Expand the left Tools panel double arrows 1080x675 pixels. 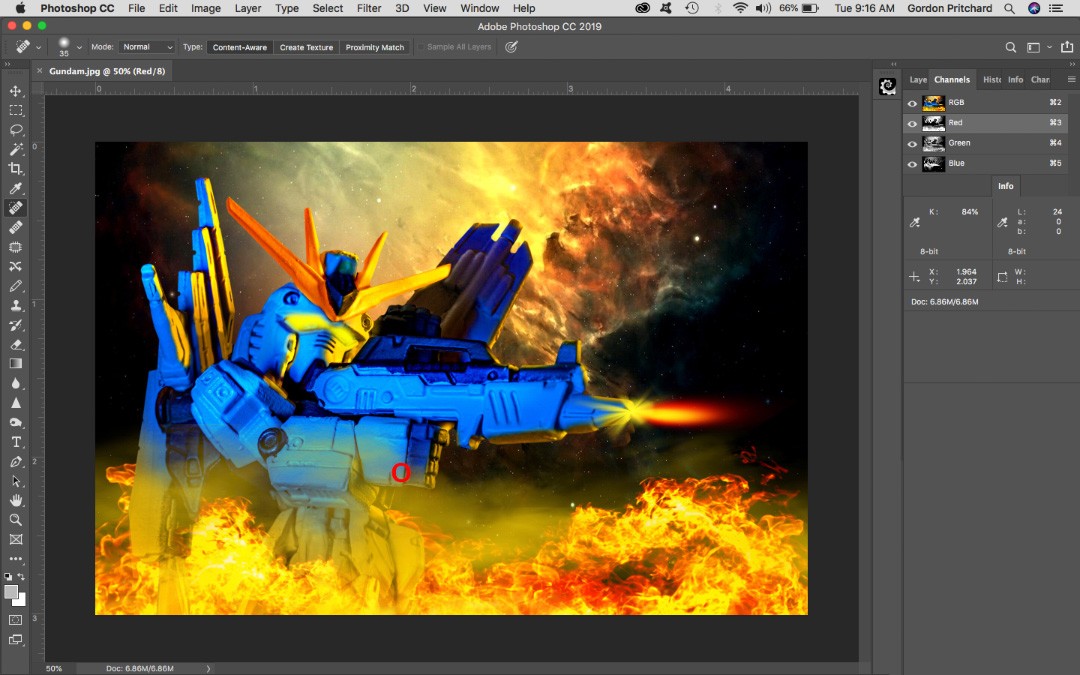pyautogui.click(x=7, y=64)
